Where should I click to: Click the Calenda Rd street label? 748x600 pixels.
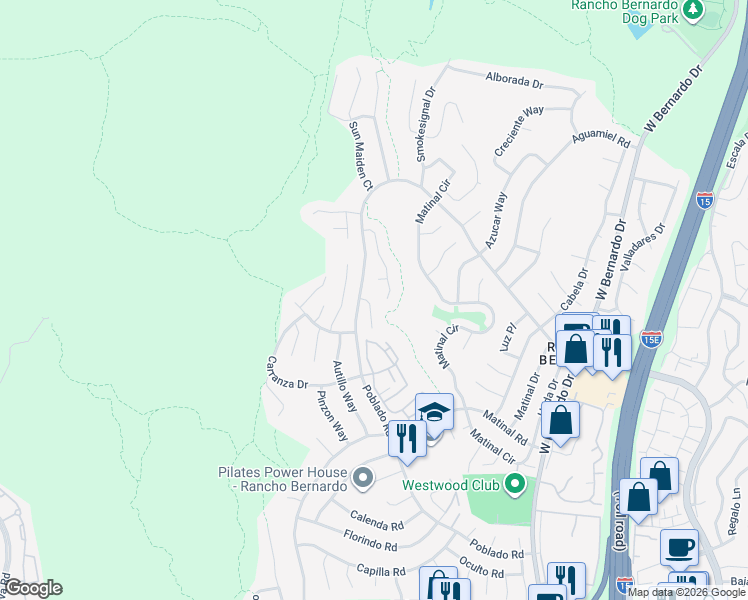pyautogui.click(x=377, y=520)
